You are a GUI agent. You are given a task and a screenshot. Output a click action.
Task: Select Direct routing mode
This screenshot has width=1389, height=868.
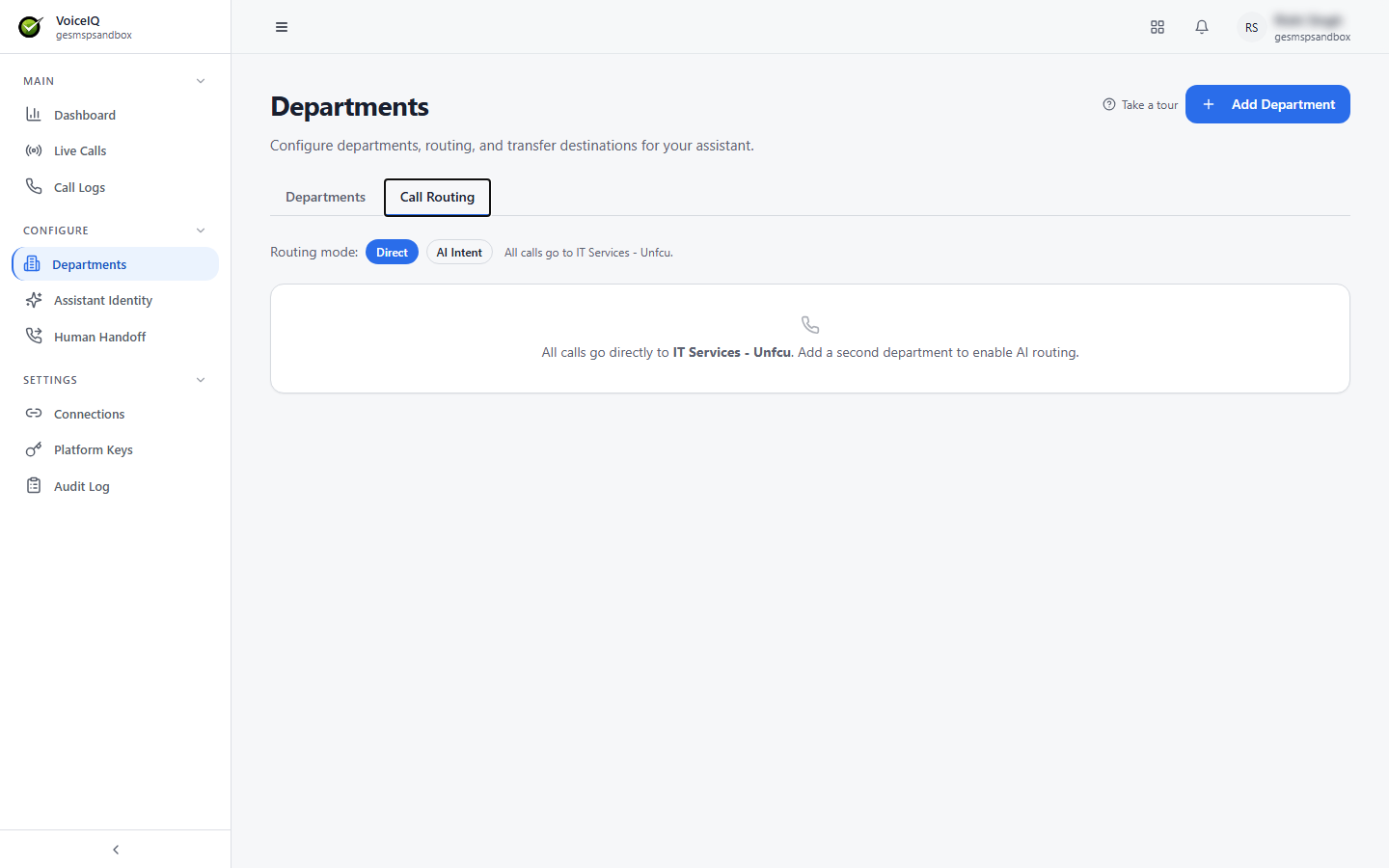(x=392, y=252)
